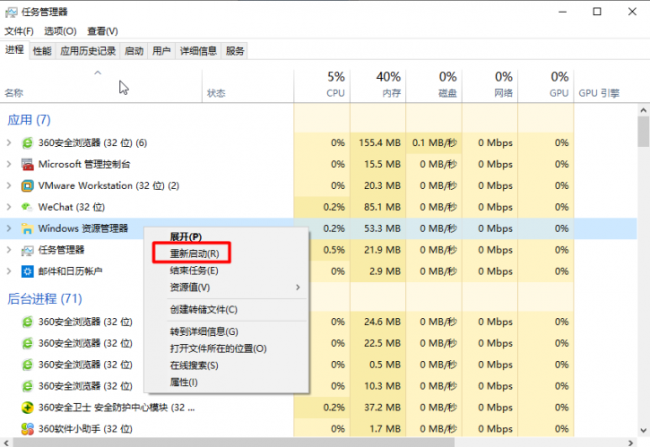Expand the 360安全浏览器 (32 位) (6) group
The image size is (650, 447).
(x=9, y=143)
